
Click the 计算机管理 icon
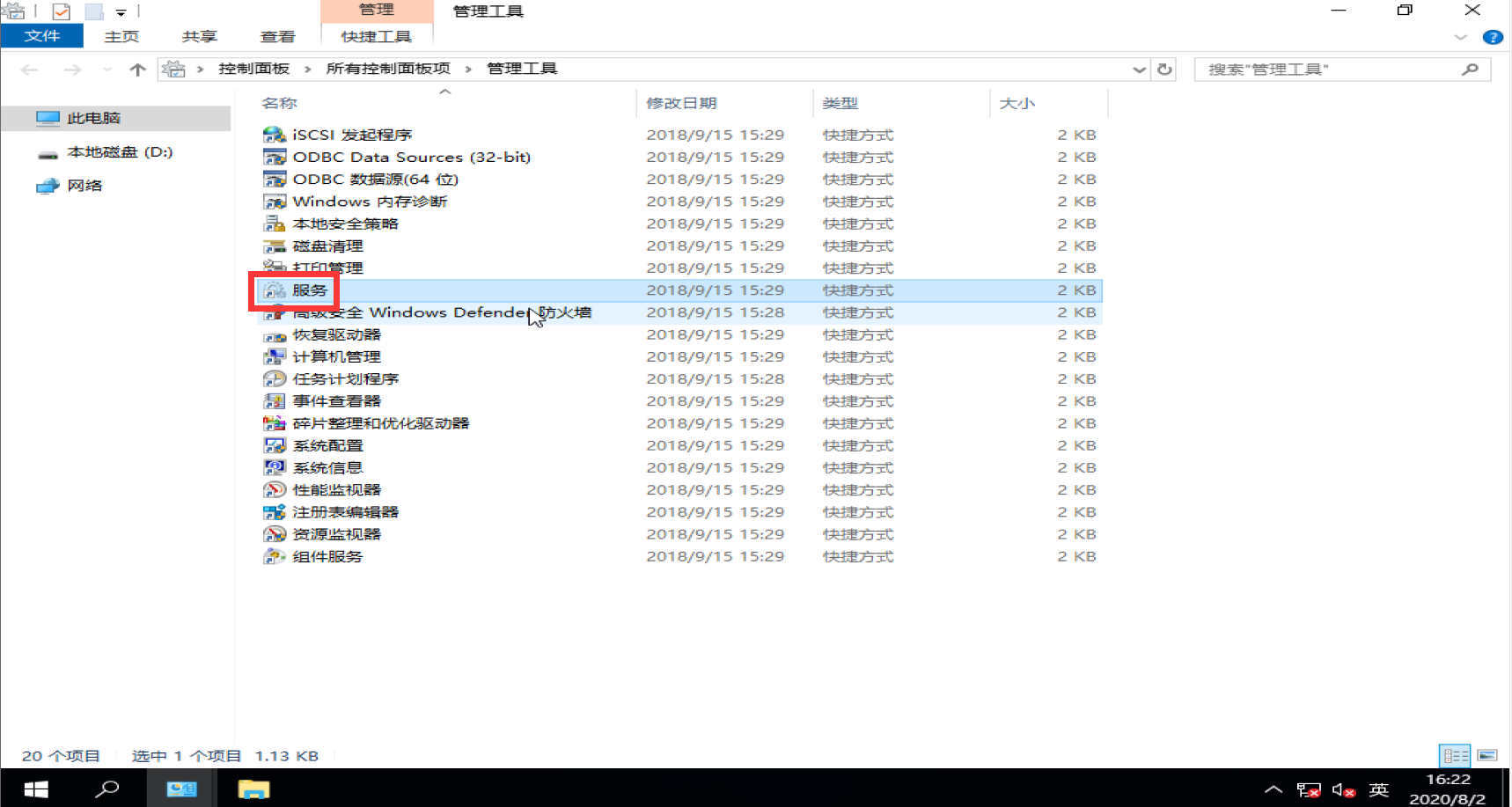275,356
